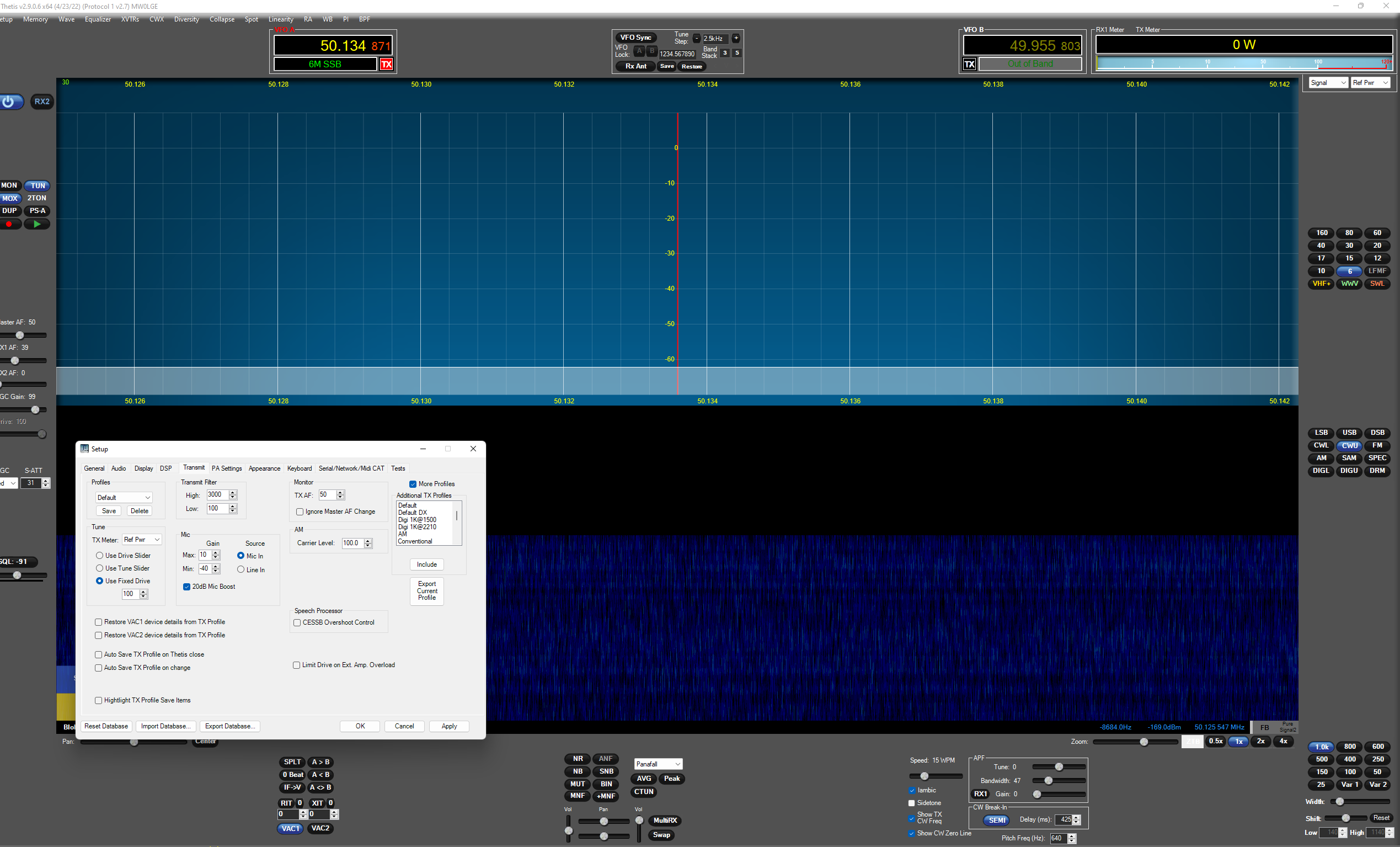Toggle the MUT mute button
The width and height of the screenshot is (1400, 847).
[578, 784]
